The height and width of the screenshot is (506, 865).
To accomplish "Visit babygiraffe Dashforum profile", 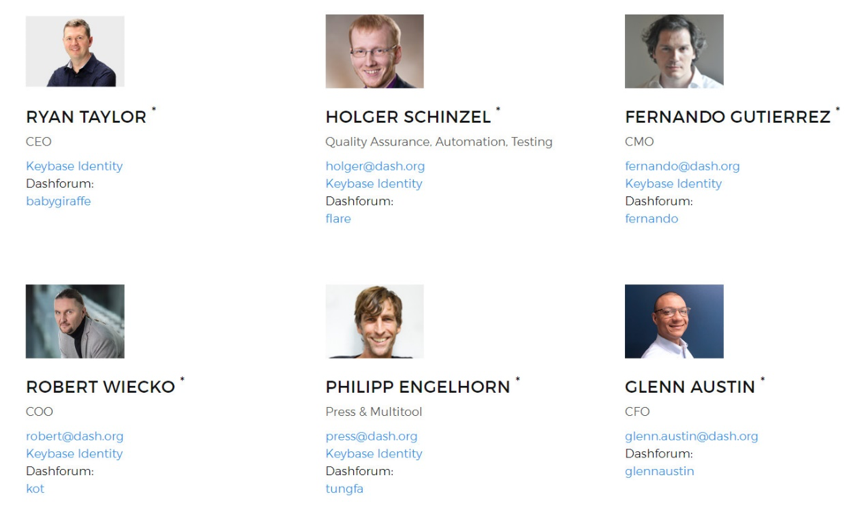I will tap(58, 201).
